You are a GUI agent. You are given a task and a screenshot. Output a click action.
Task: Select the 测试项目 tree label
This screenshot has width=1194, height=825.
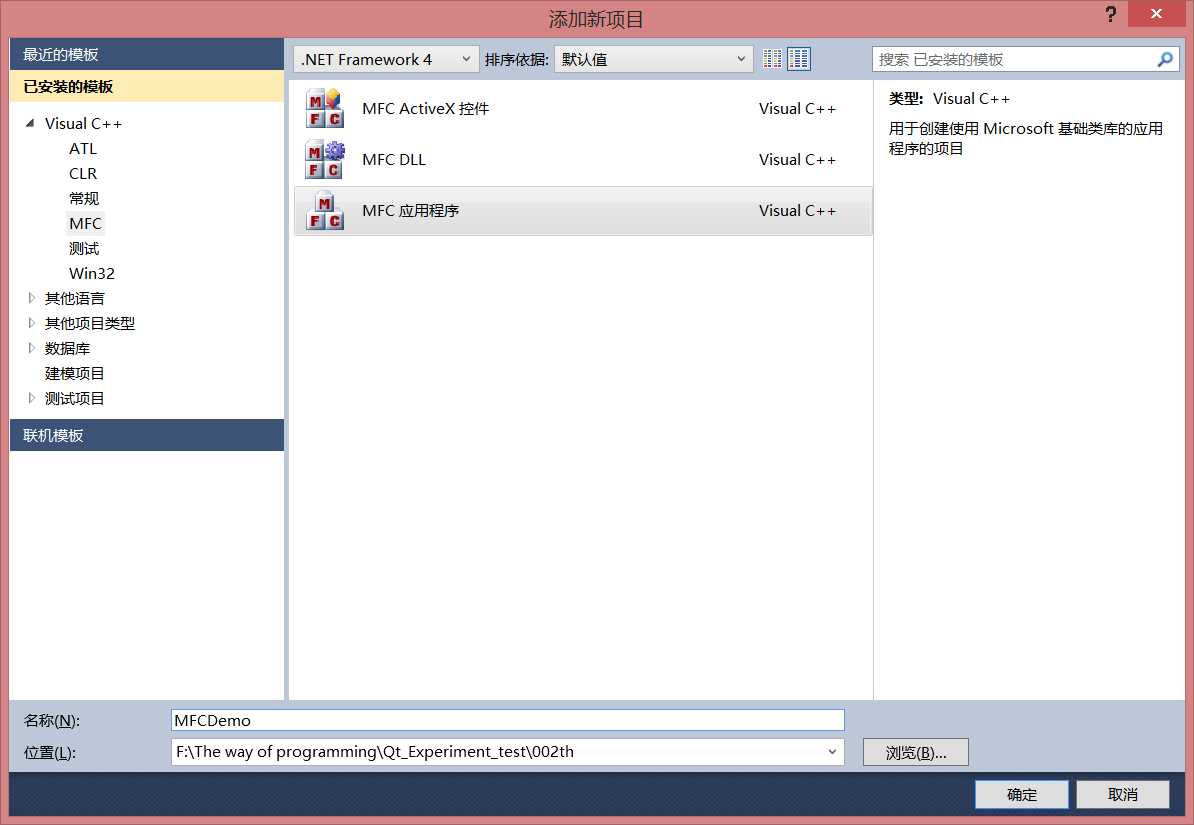click(x=75, y=398)
